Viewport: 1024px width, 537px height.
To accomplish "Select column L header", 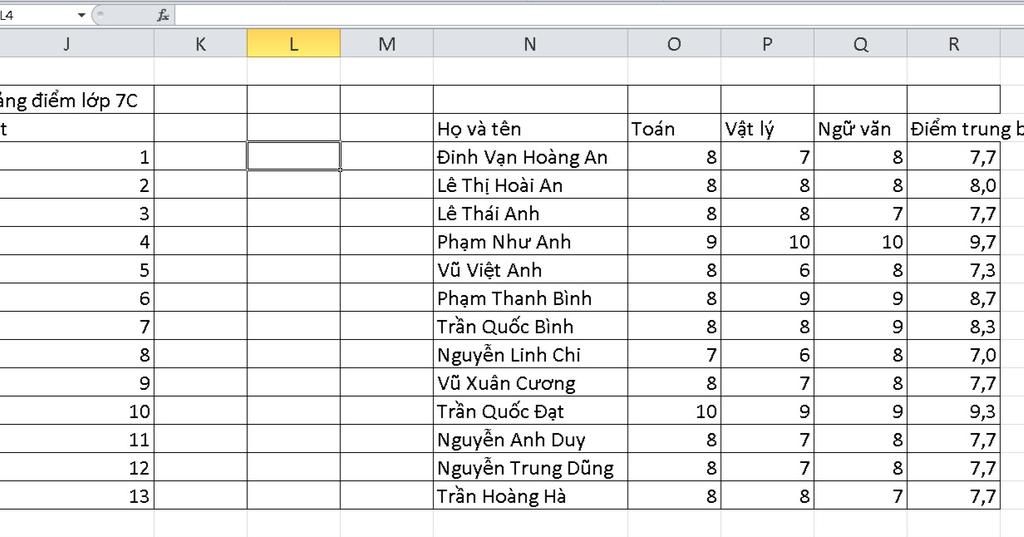I will tap(294, 44).
